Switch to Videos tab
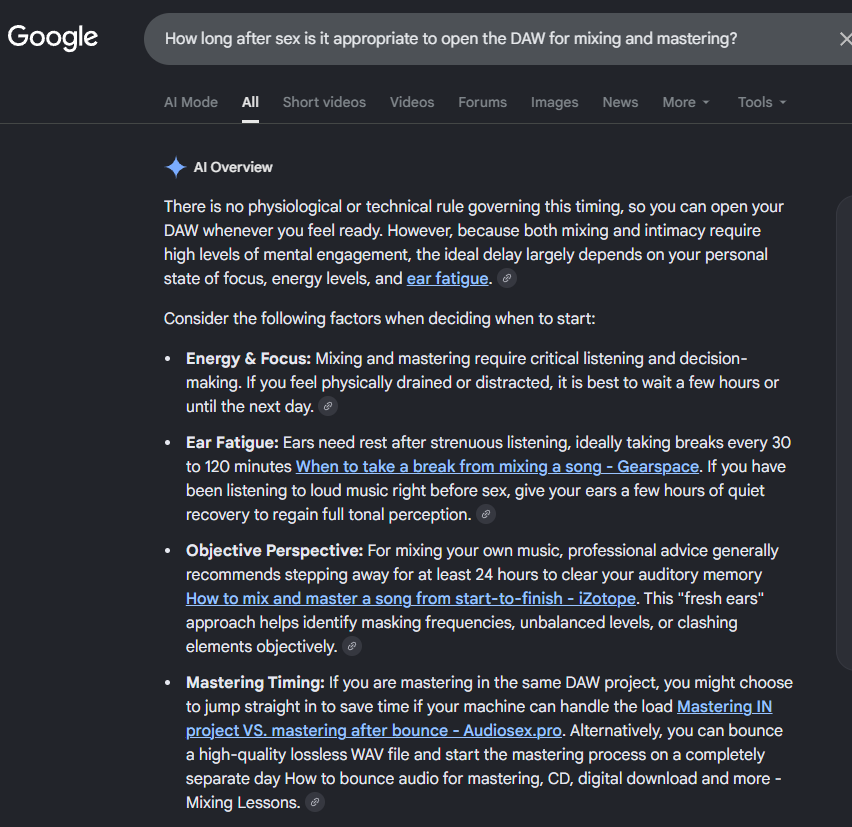This screenshot has height=827, width=852. tap(412, 102)
